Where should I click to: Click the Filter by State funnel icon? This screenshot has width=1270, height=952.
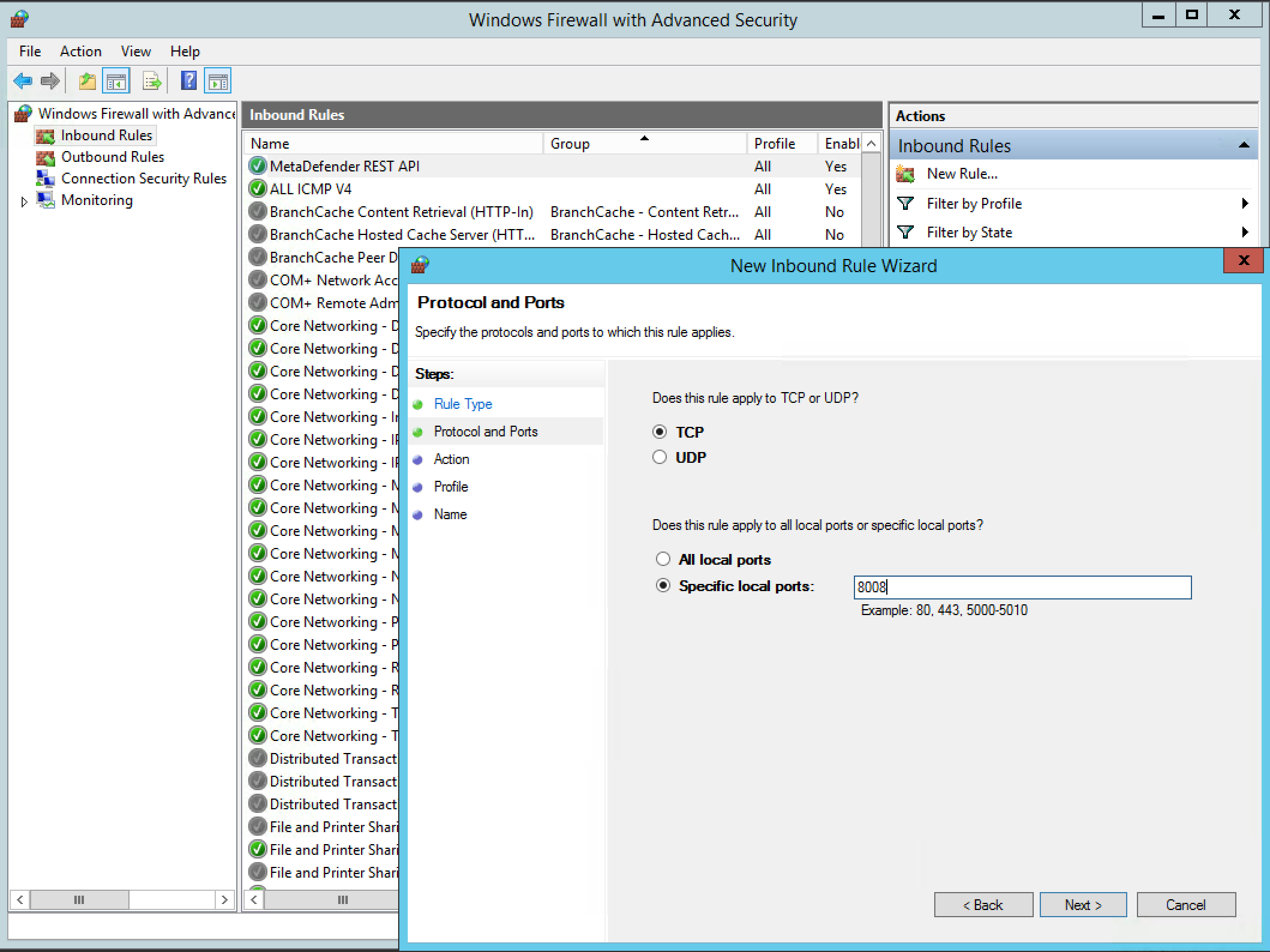pyautogui.click(x=905, y=232)
